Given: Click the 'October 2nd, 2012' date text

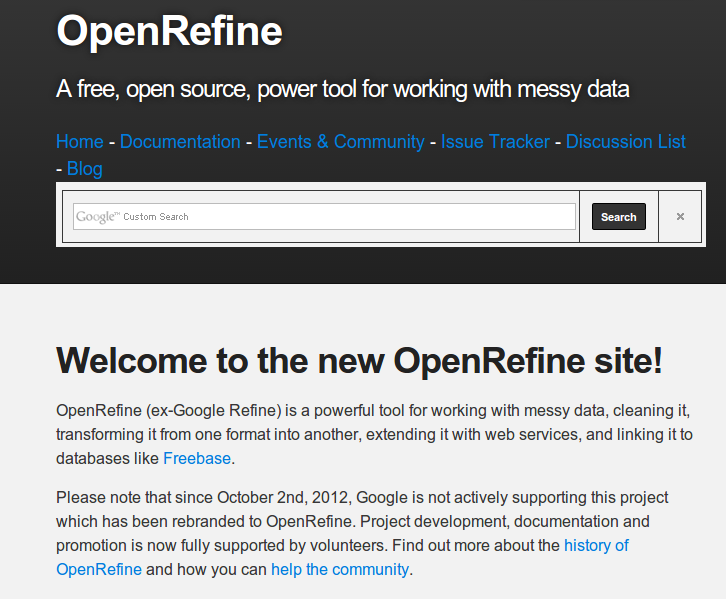Looking at the screenshot, I should pos(282,498).
